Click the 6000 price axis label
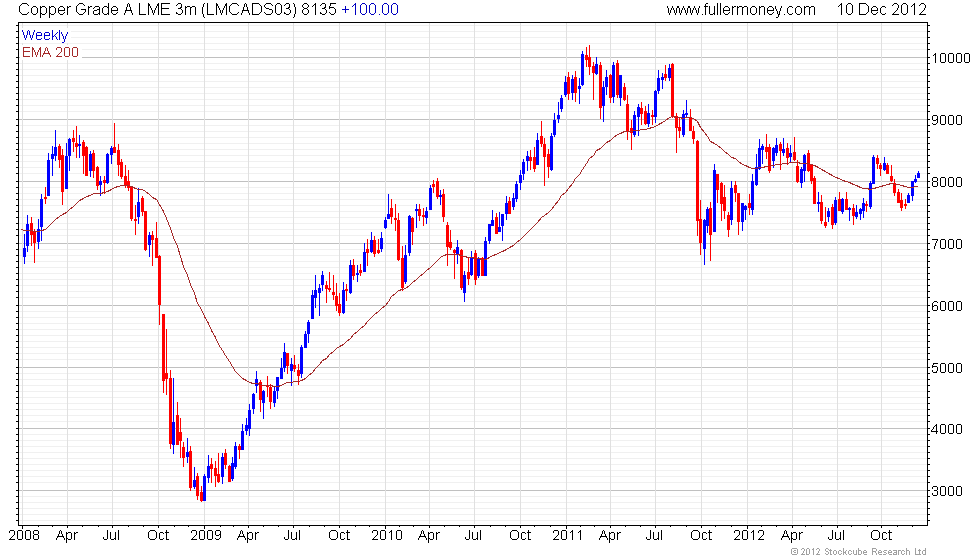 [948, 306]
